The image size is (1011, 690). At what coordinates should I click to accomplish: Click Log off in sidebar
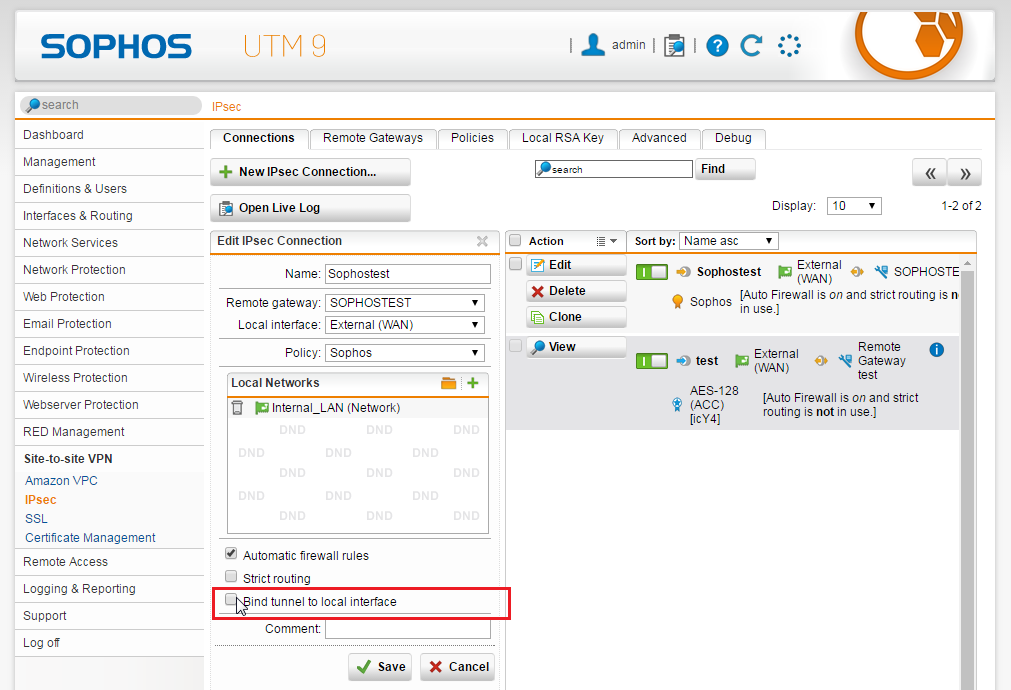click(41, 643)
